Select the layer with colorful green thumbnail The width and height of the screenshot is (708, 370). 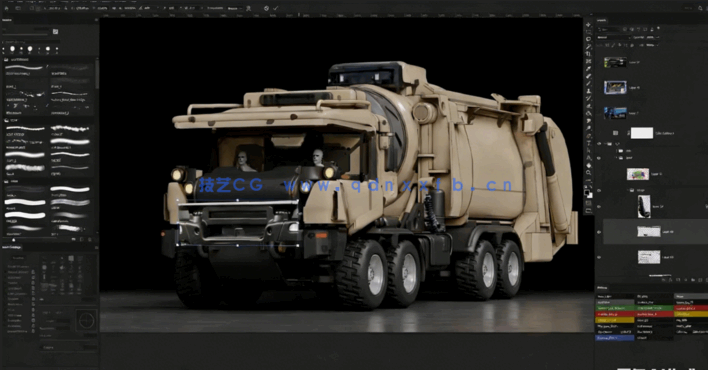pyautogui.click(x=638, y=174)
